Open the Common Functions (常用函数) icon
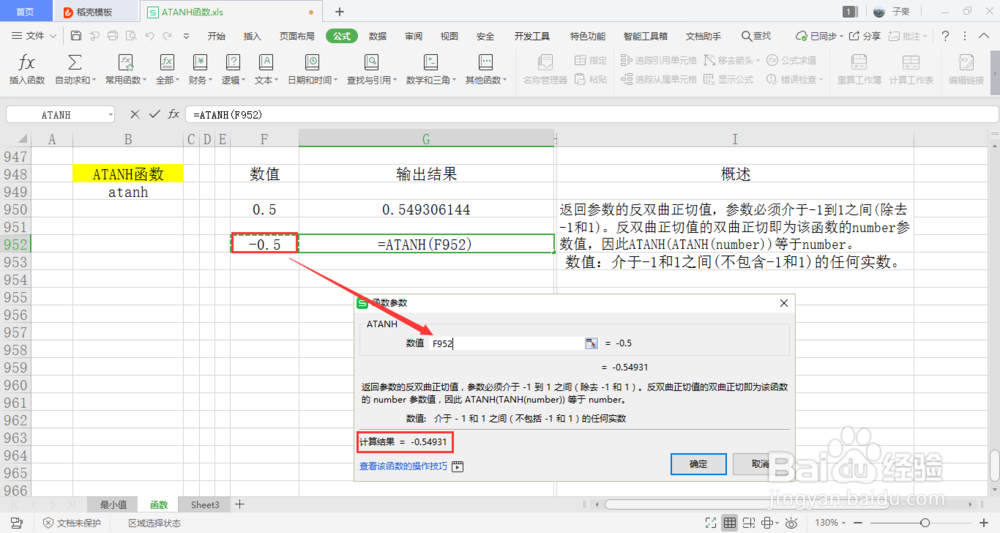 [x=126, y=62]
